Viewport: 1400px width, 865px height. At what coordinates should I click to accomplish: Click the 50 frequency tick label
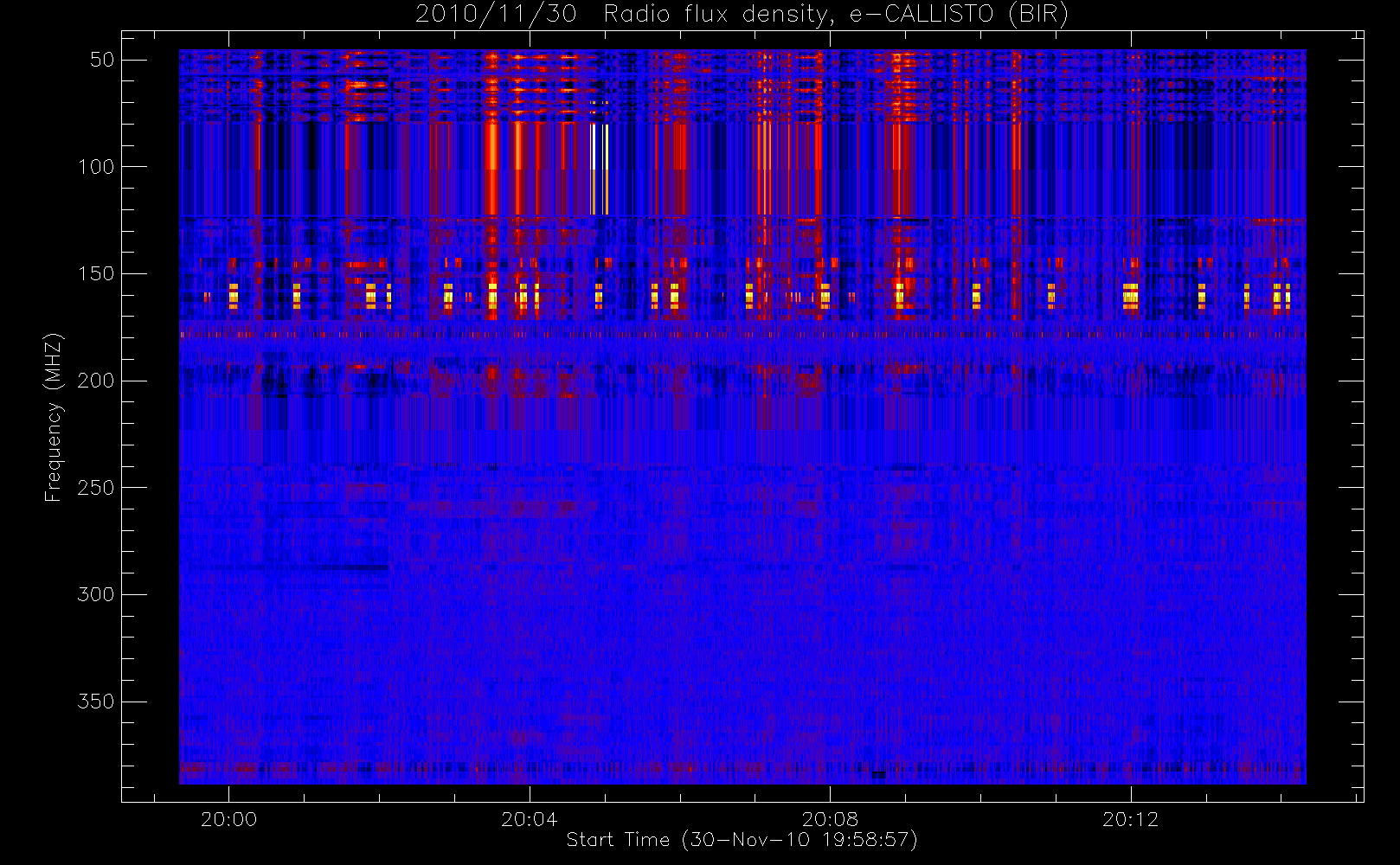[x=102, y=60]
